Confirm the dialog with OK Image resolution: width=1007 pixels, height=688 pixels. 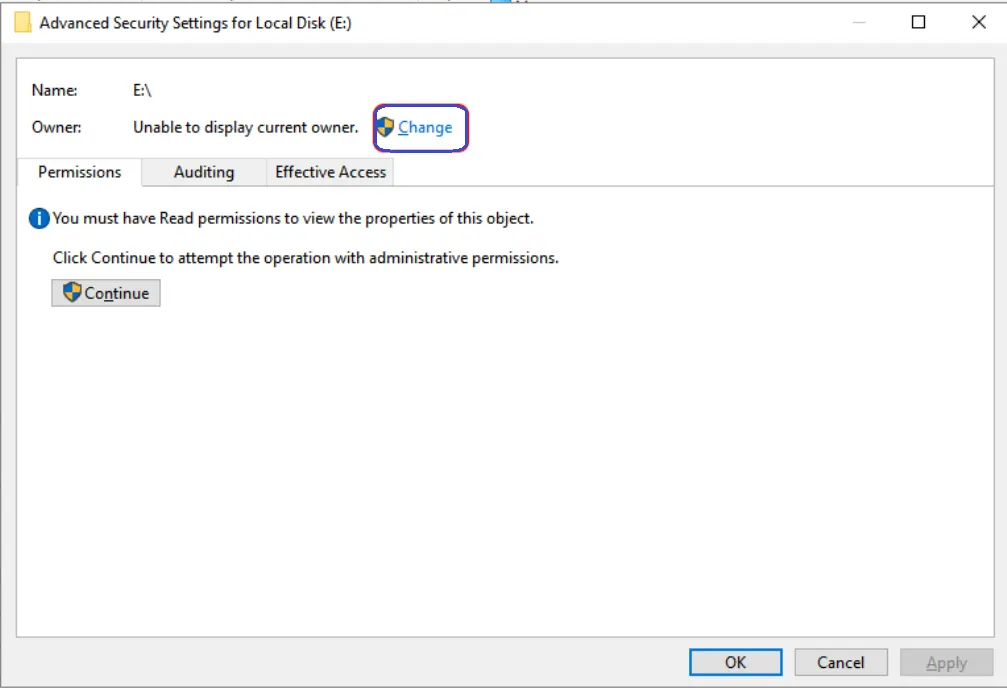pyautogui.click(x=735, y=662)
